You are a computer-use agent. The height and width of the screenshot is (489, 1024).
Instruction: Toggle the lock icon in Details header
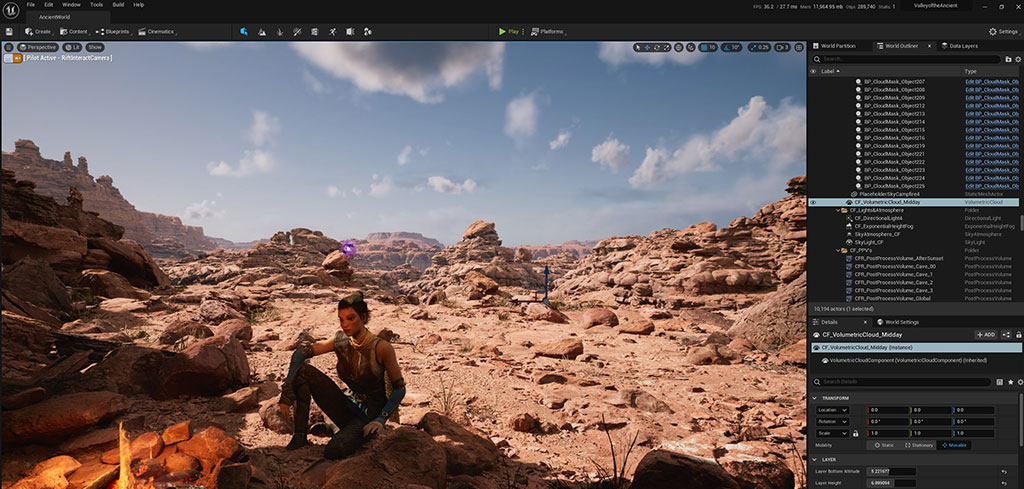(x=1019, y=334)
